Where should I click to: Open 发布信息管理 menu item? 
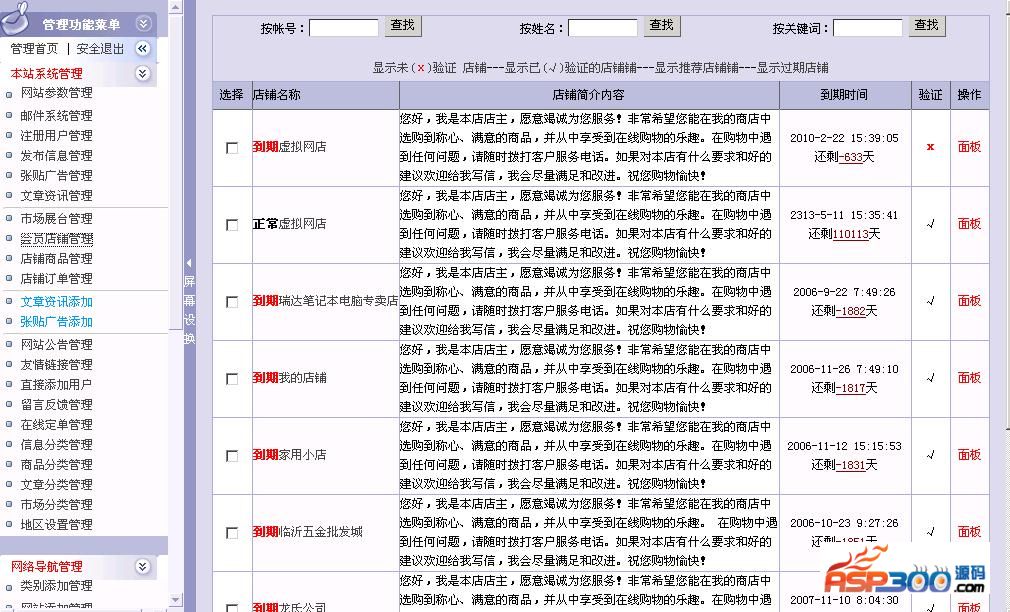[x=56, y=156]
